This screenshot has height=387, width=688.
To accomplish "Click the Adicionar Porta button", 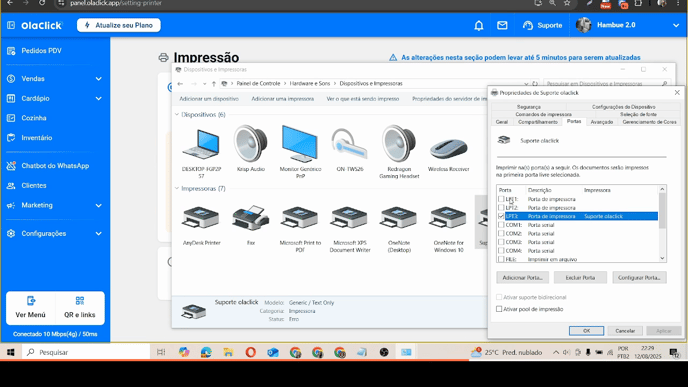I will pyautogui.click(x=522, y=277).
